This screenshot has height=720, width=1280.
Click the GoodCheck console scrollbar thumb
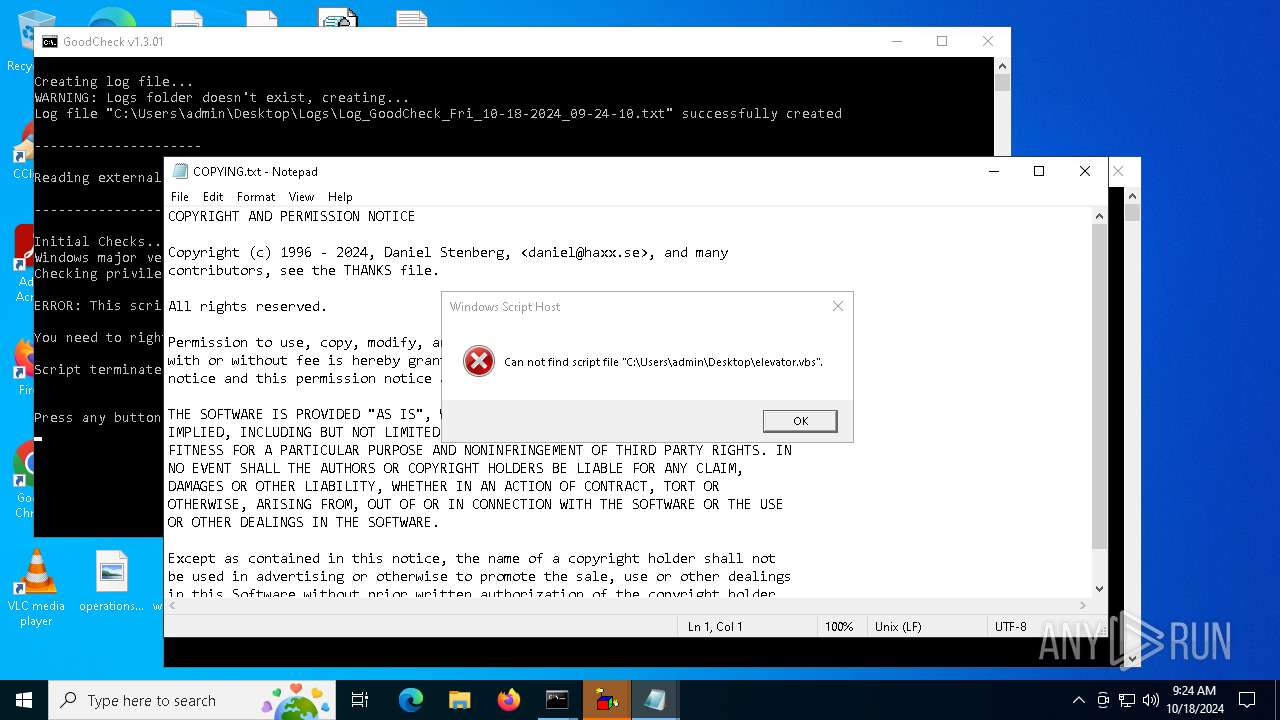tap(1002, 83)
